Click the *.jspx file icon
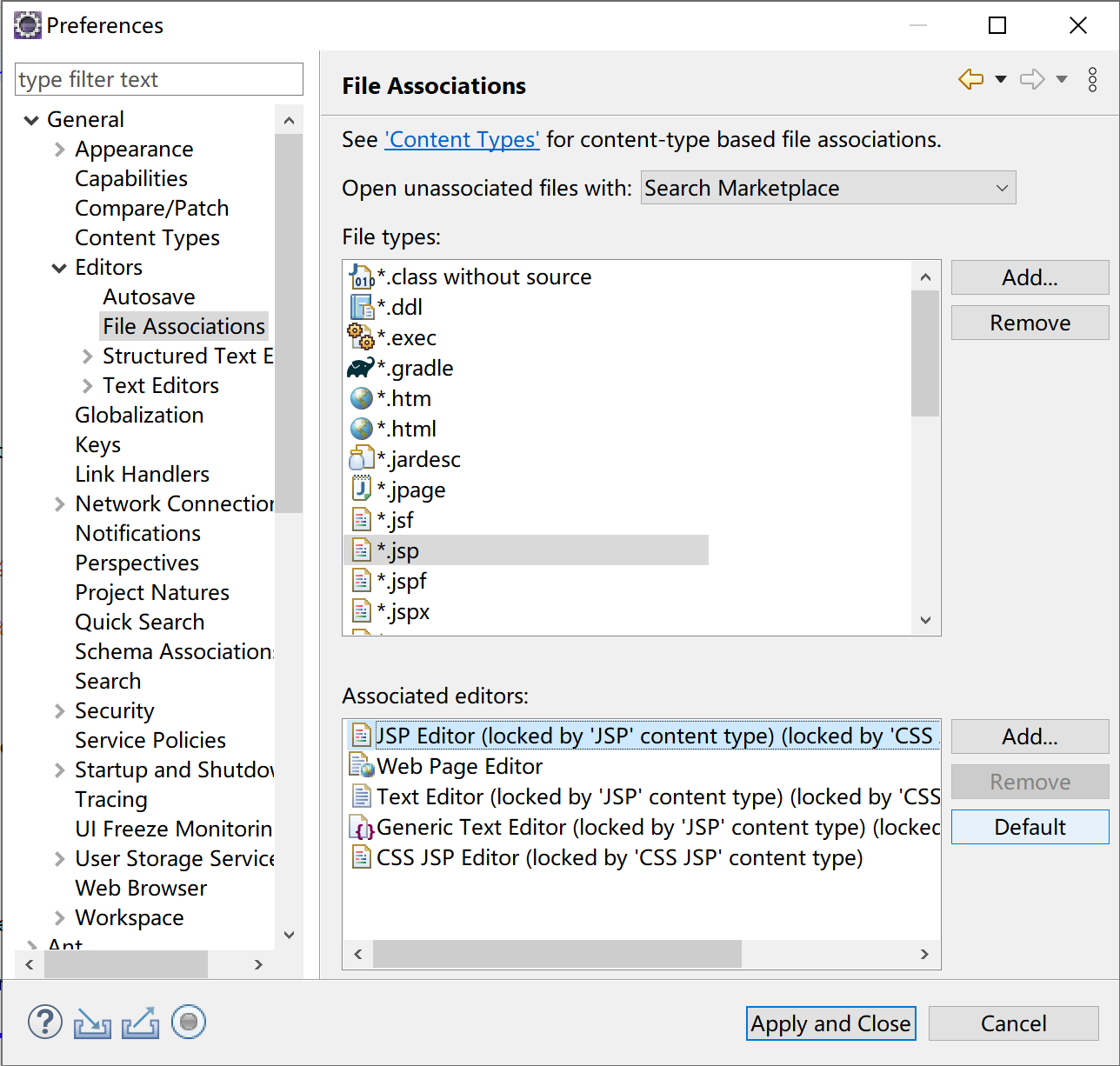The image size is (1120, 1066). coord(361,611)
